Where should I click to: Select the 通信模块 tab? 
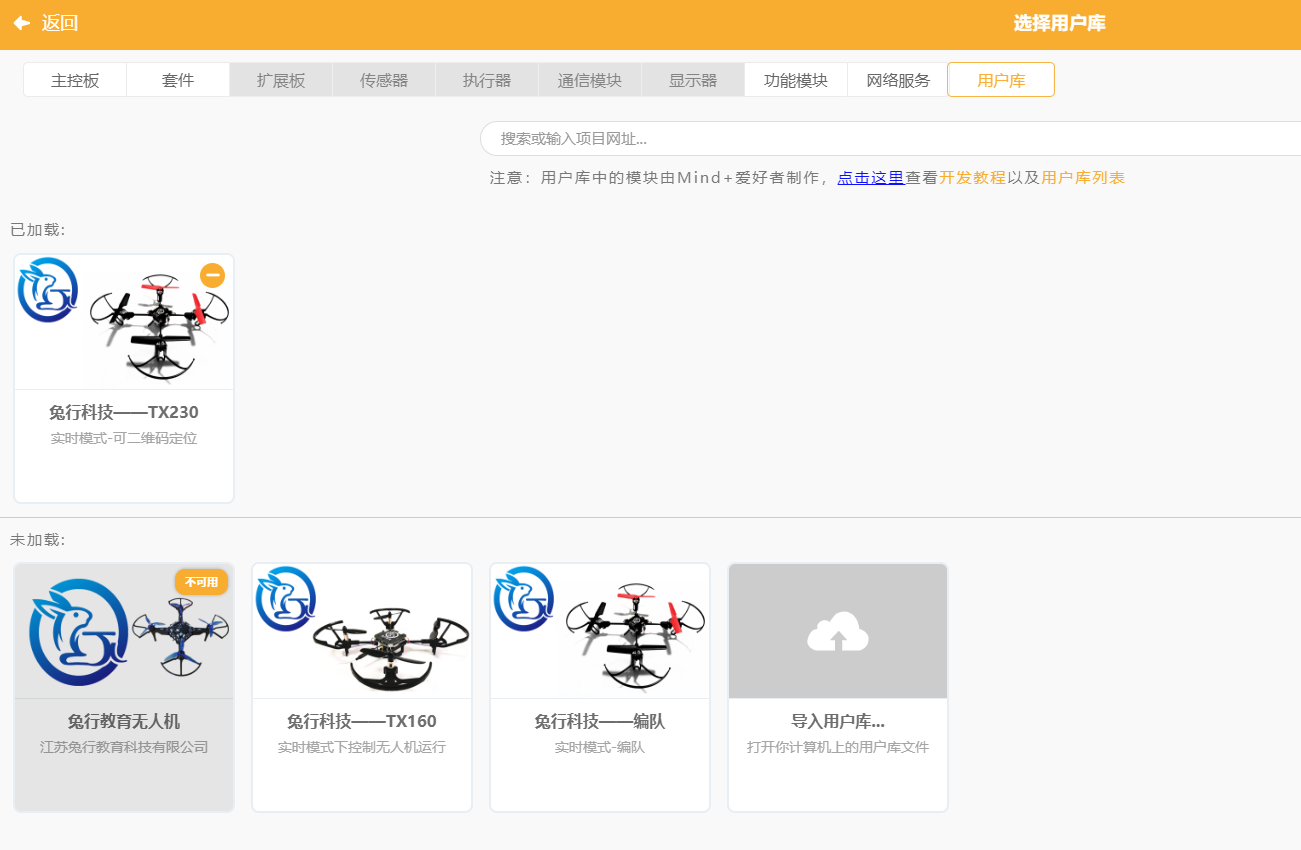(x=590, y=80)
